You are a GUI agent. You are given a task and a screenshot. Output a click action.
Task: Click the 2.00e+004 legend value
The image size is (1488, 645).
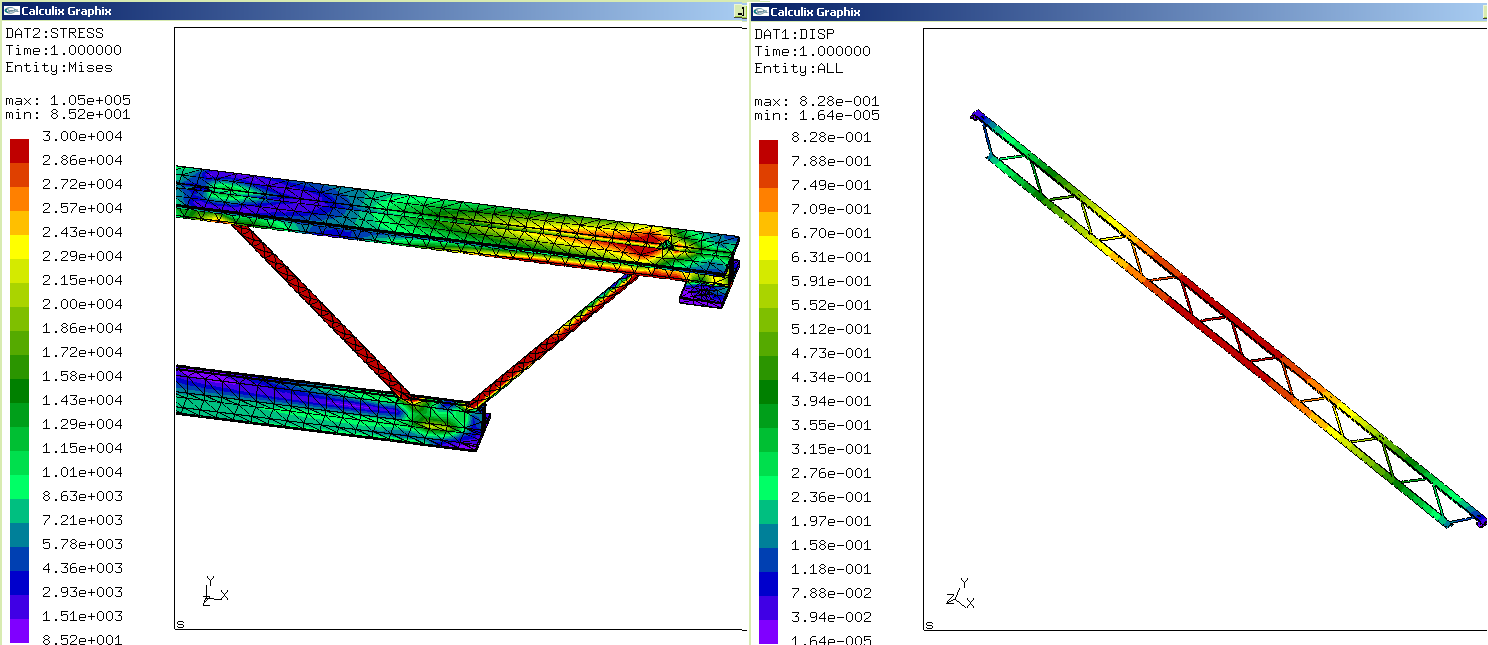point(81,304)
